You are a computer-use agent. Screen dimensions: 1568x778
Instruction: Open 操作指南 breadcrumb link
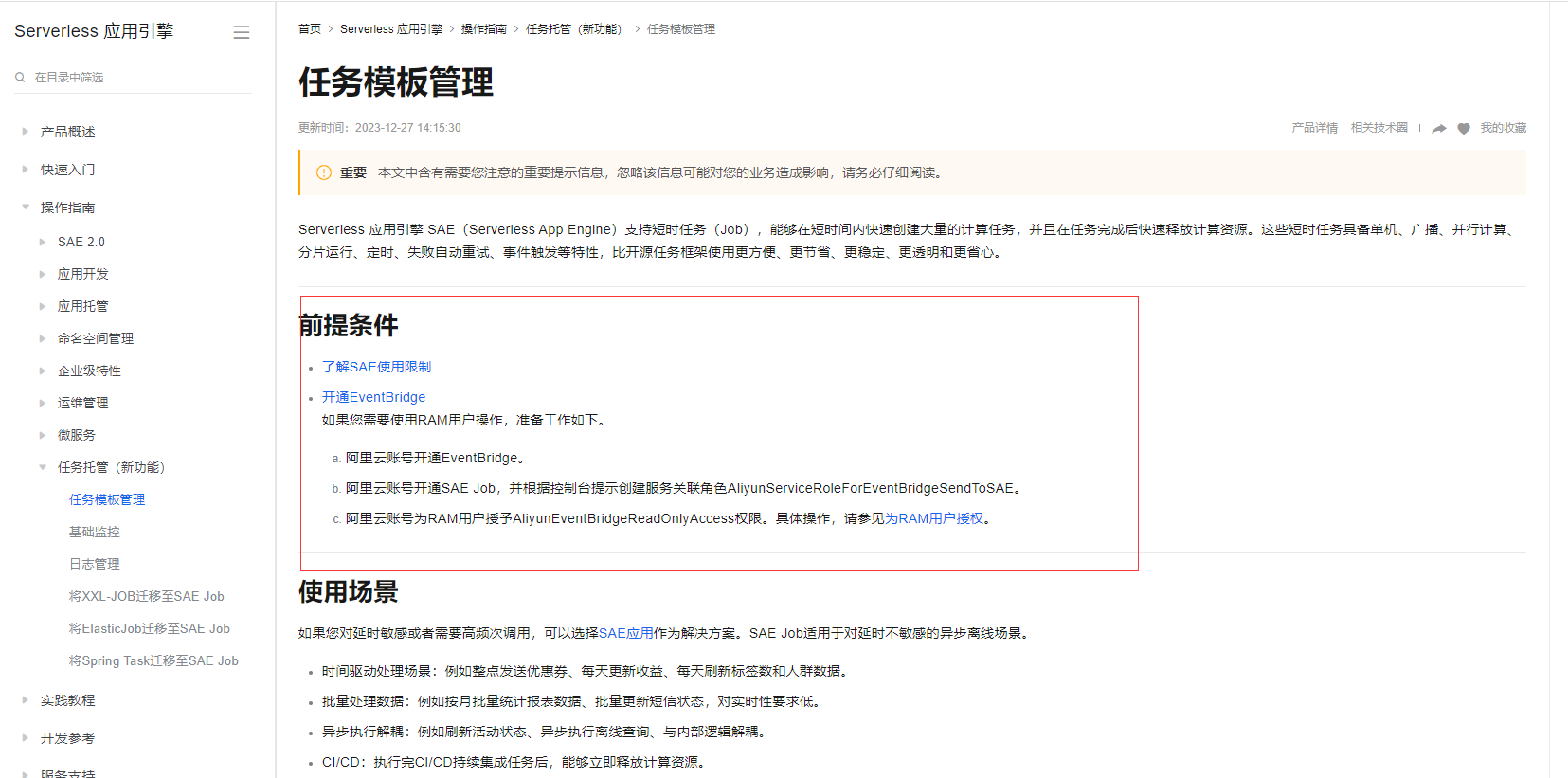[x=484, y=29]
